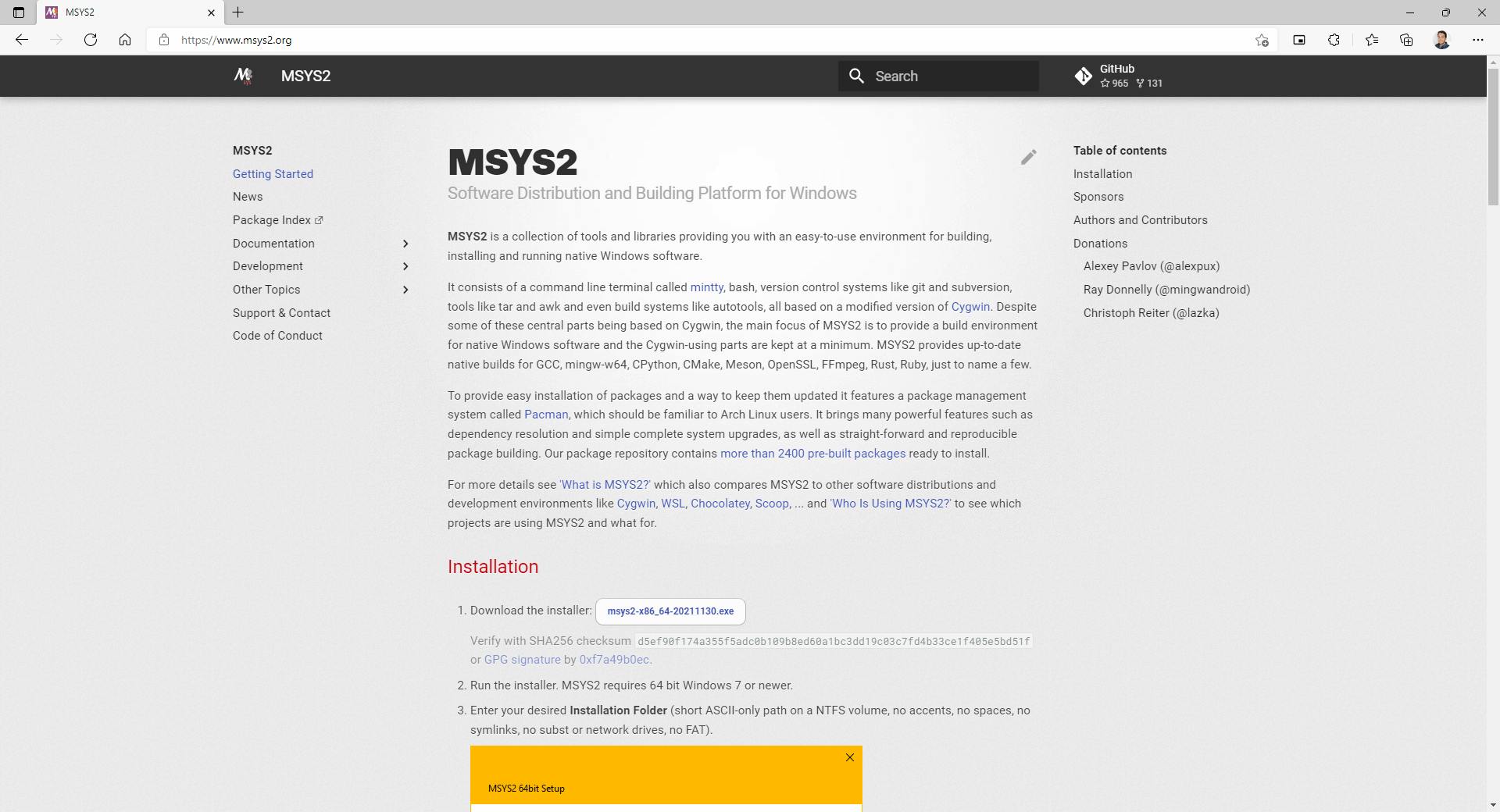1500x812 pixels.
Task: Open Getting Started in sidebar
Action: coord(273,174)
